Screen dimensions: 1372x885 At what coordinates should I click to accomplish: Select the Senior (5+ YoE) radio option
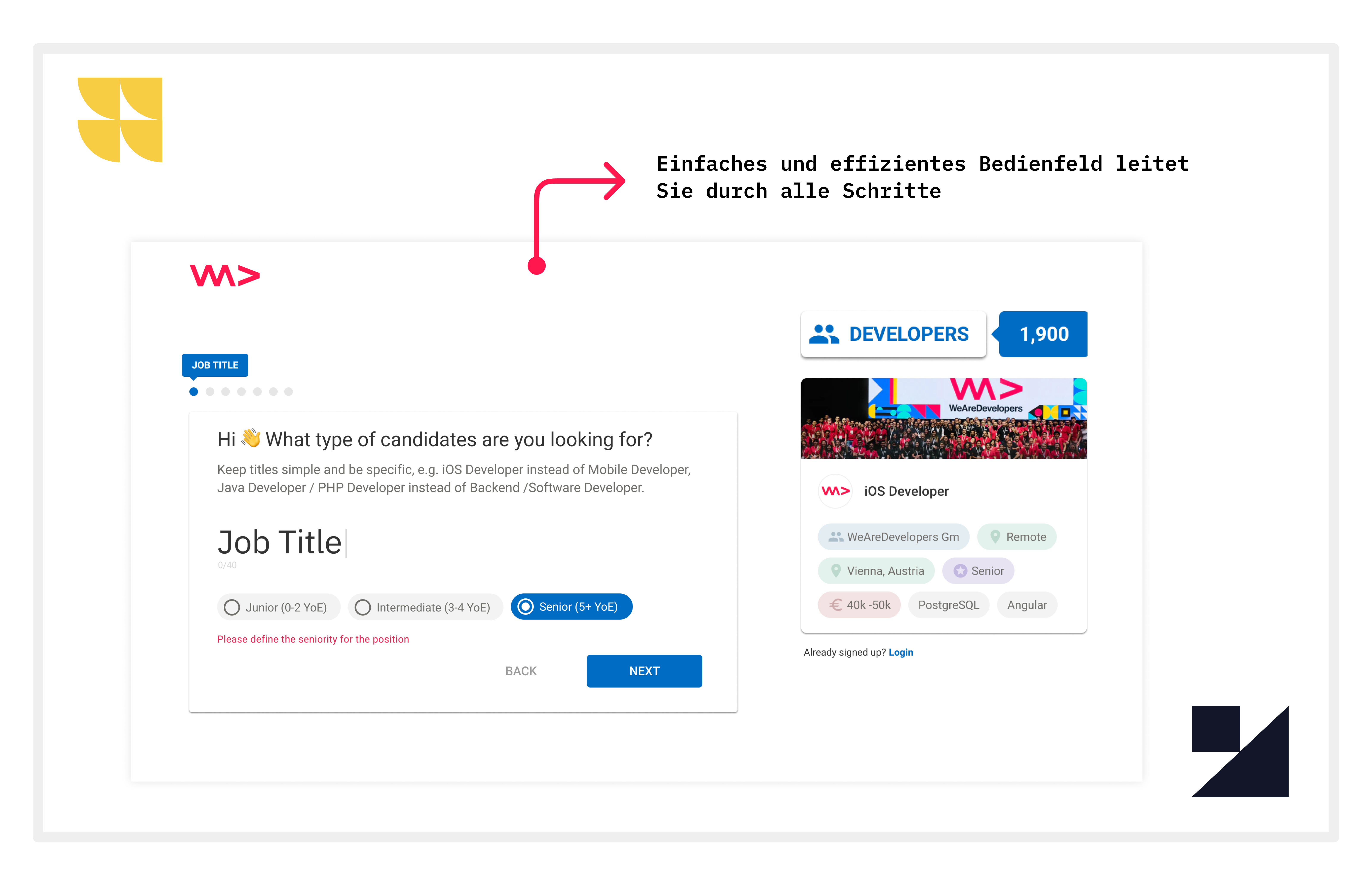(x=571, y=607)
